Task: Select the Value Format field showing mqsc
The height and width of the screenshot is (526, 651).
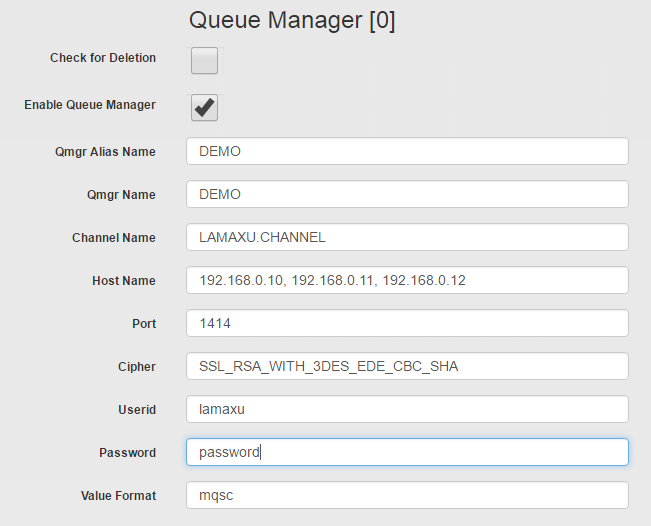Action: [x=407, y=495]
